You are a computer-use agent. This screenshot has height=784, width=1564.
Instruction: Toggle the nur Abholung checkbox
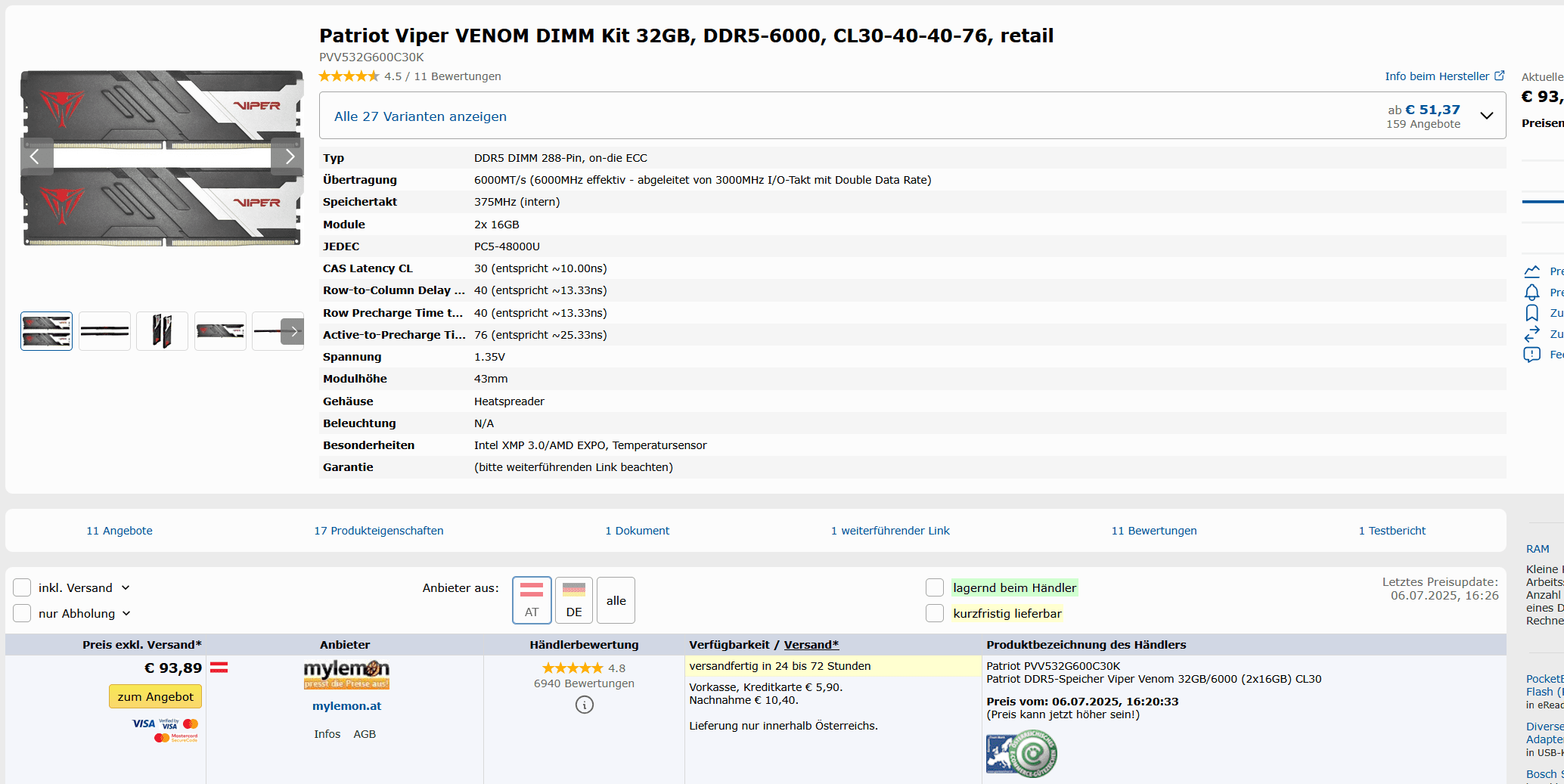point(22,613)
